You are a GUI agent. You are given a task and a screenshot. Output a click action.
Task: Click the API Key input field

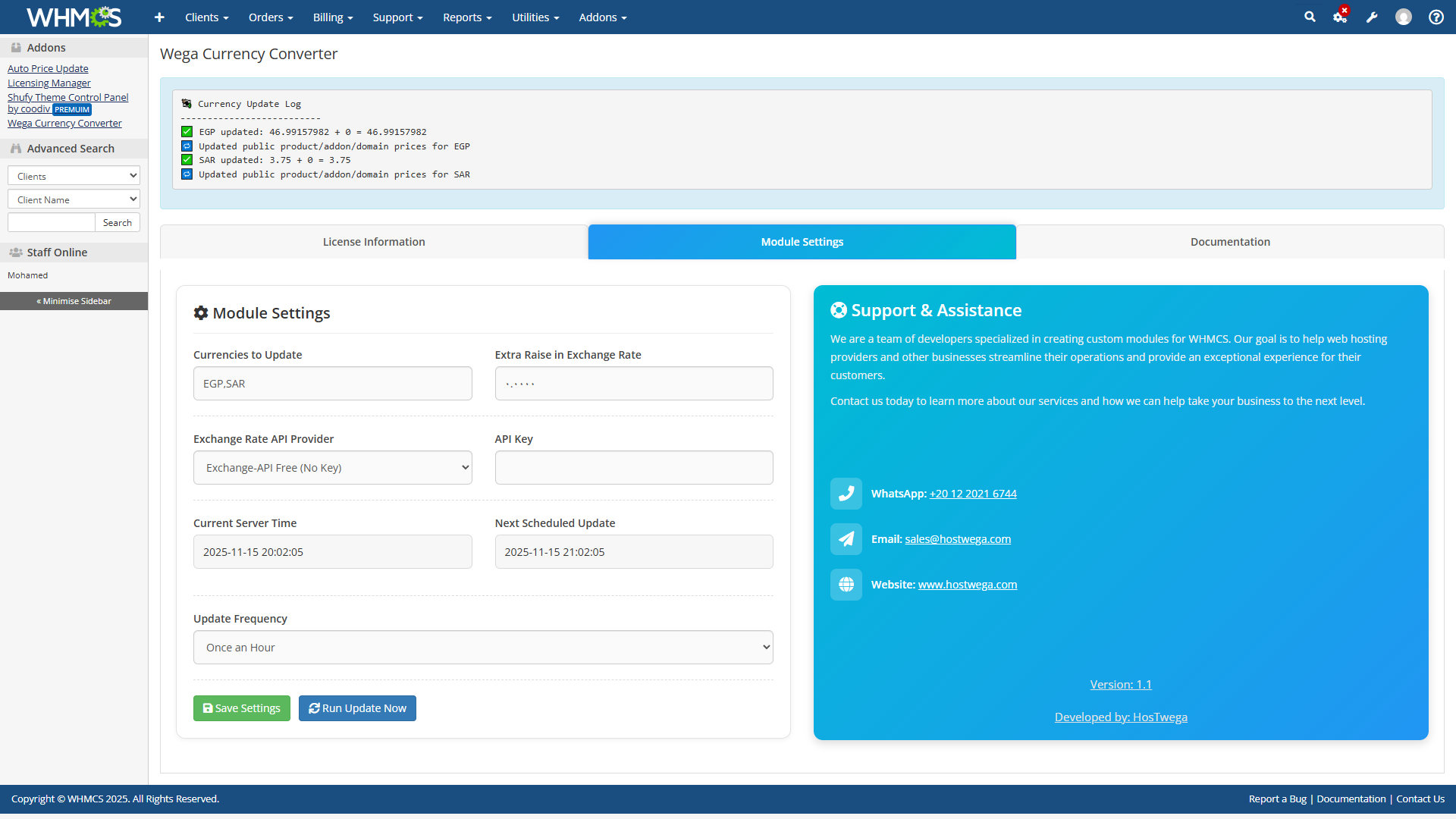[x=634, y=468]
